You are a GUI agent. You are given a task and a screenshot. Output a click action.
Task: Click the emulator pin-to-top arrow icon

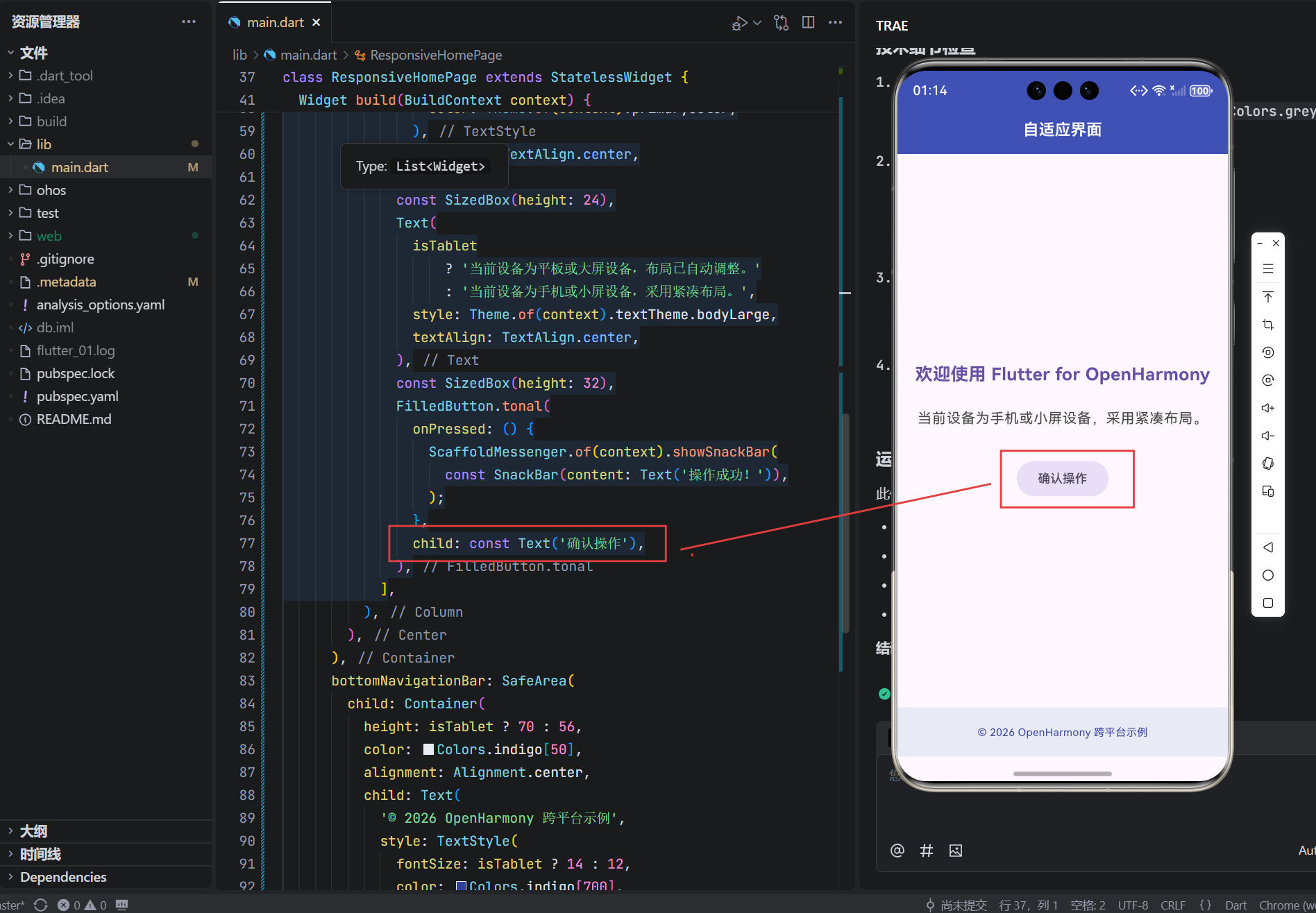(x=1267, y=297)
